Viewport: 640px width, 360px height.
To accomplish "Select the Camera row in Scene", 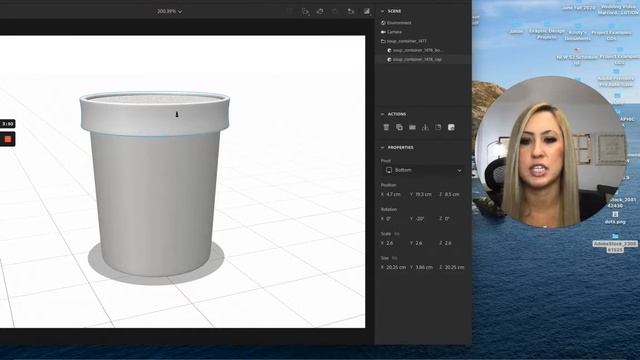I will [423, 32].
